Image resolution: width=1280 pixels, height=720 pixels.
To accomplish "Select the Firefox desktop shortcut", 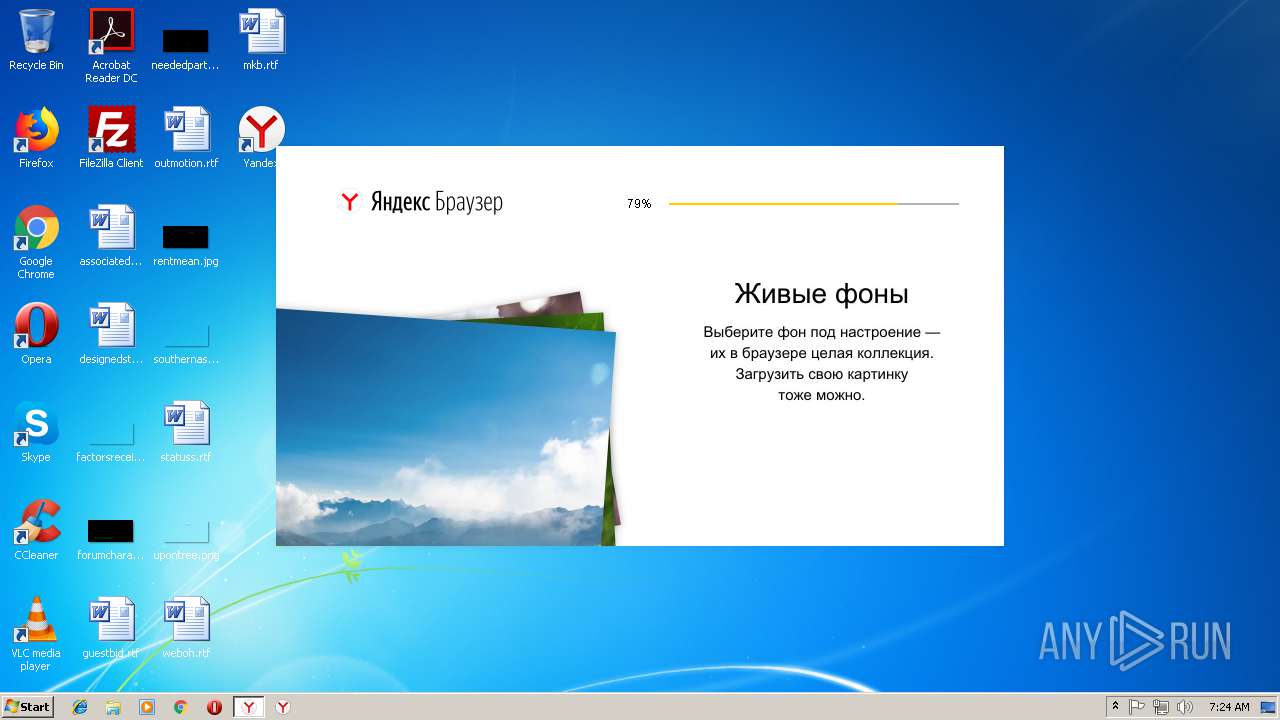I will [36, 138].
